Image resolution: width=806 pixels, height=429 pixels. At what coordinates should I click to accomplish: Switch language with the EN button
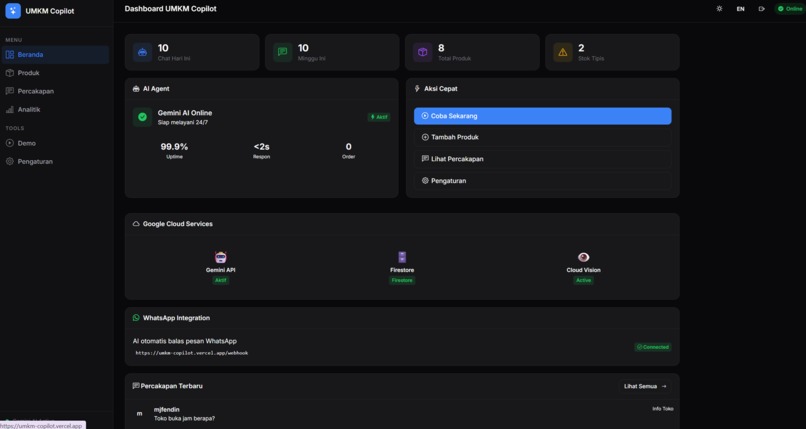pyautogui.click(x=740, y=9)
